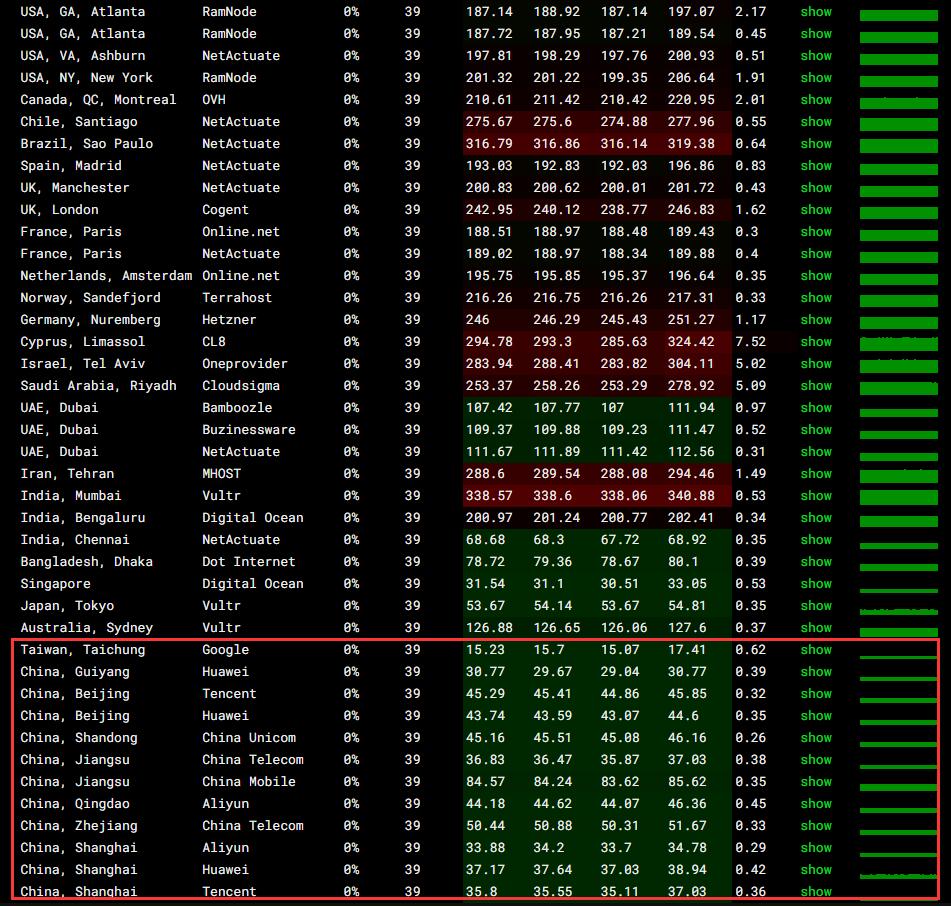
Task: Click "show" for USA, NY, New York row
Action: (x=816, y=78)
